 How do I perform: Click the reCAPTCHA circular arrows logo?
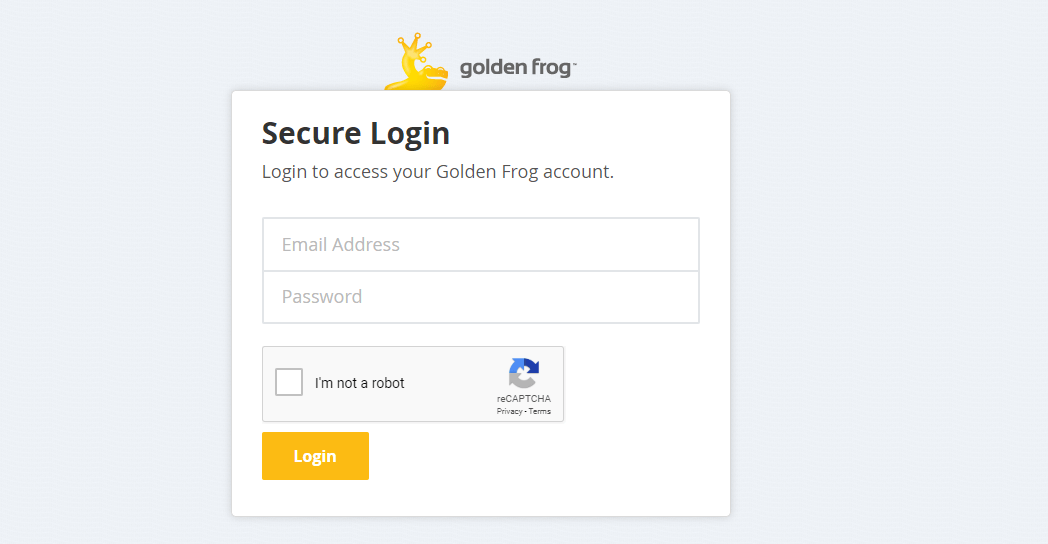click(x=524, y=373)
